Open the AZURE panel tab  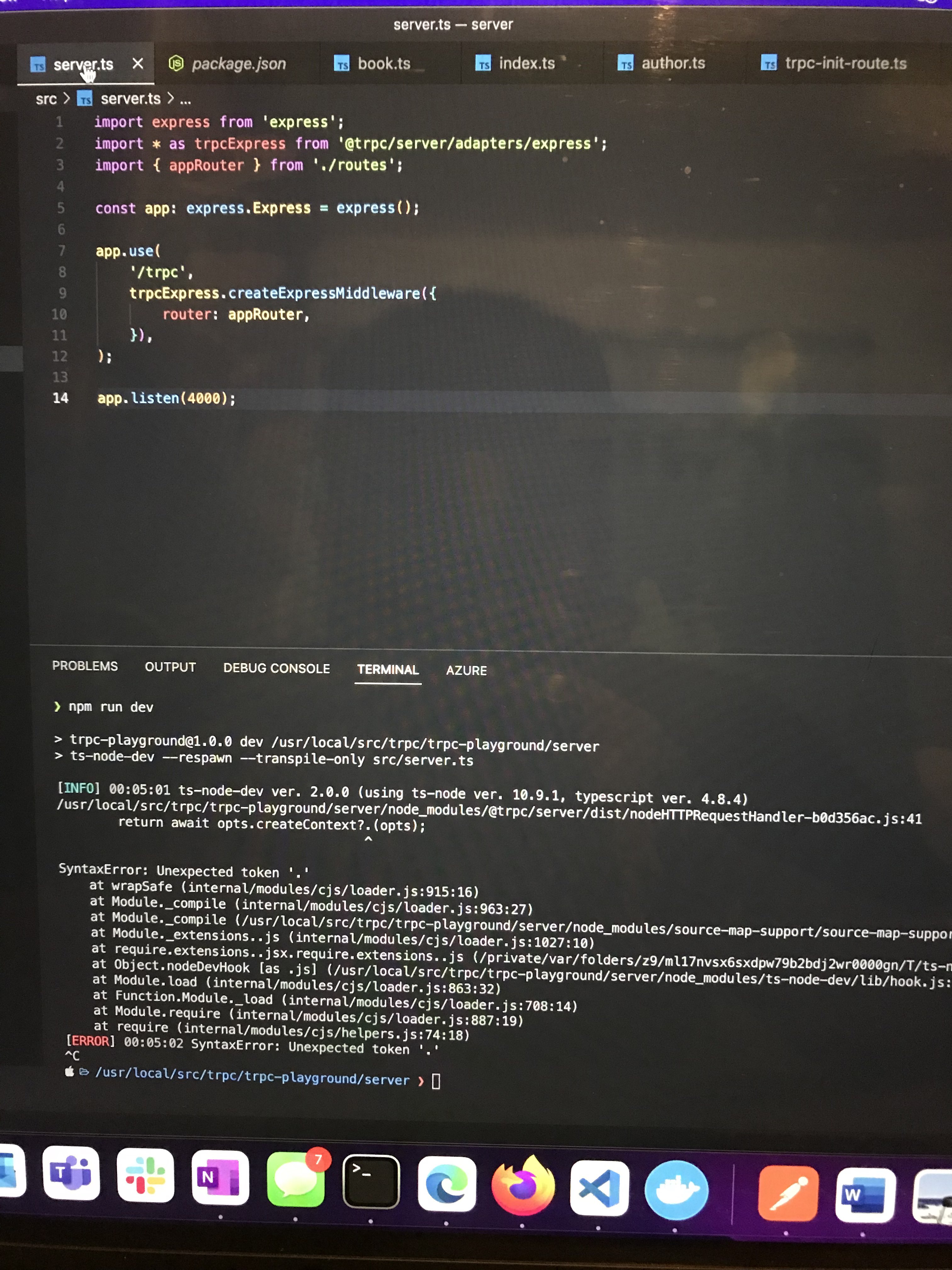[466, 671]
